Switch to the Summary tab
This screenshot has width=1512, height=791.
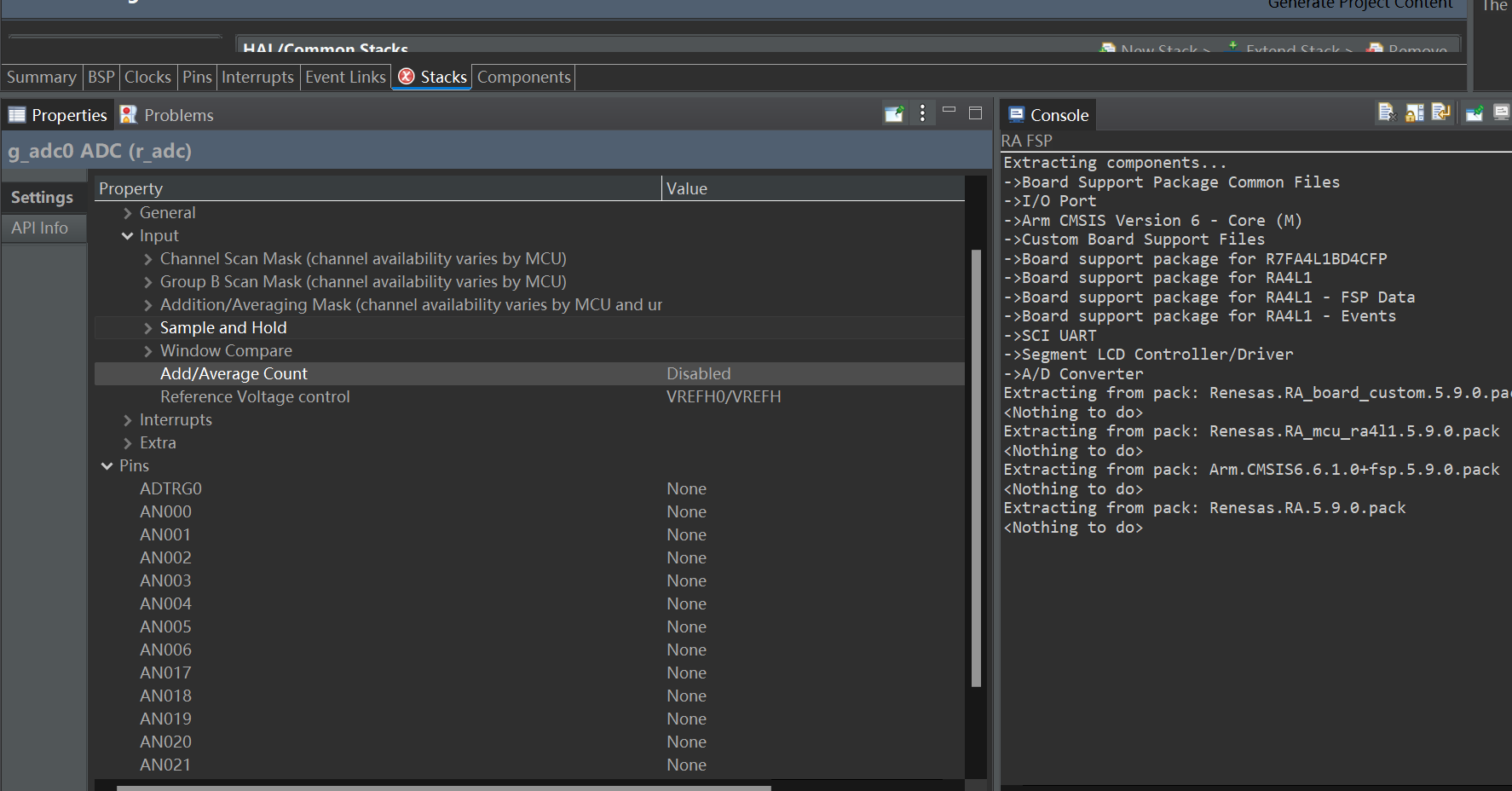coord(41,77)
